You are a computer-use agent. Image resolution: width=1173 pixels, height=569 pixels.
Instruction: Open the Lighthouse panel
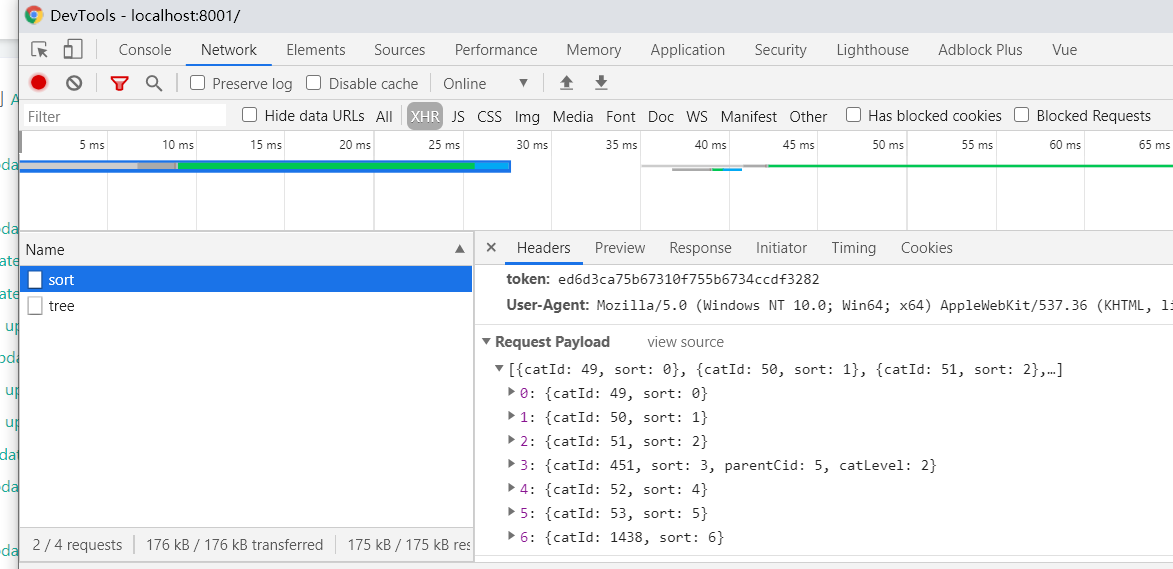click(x=872, y=50)
